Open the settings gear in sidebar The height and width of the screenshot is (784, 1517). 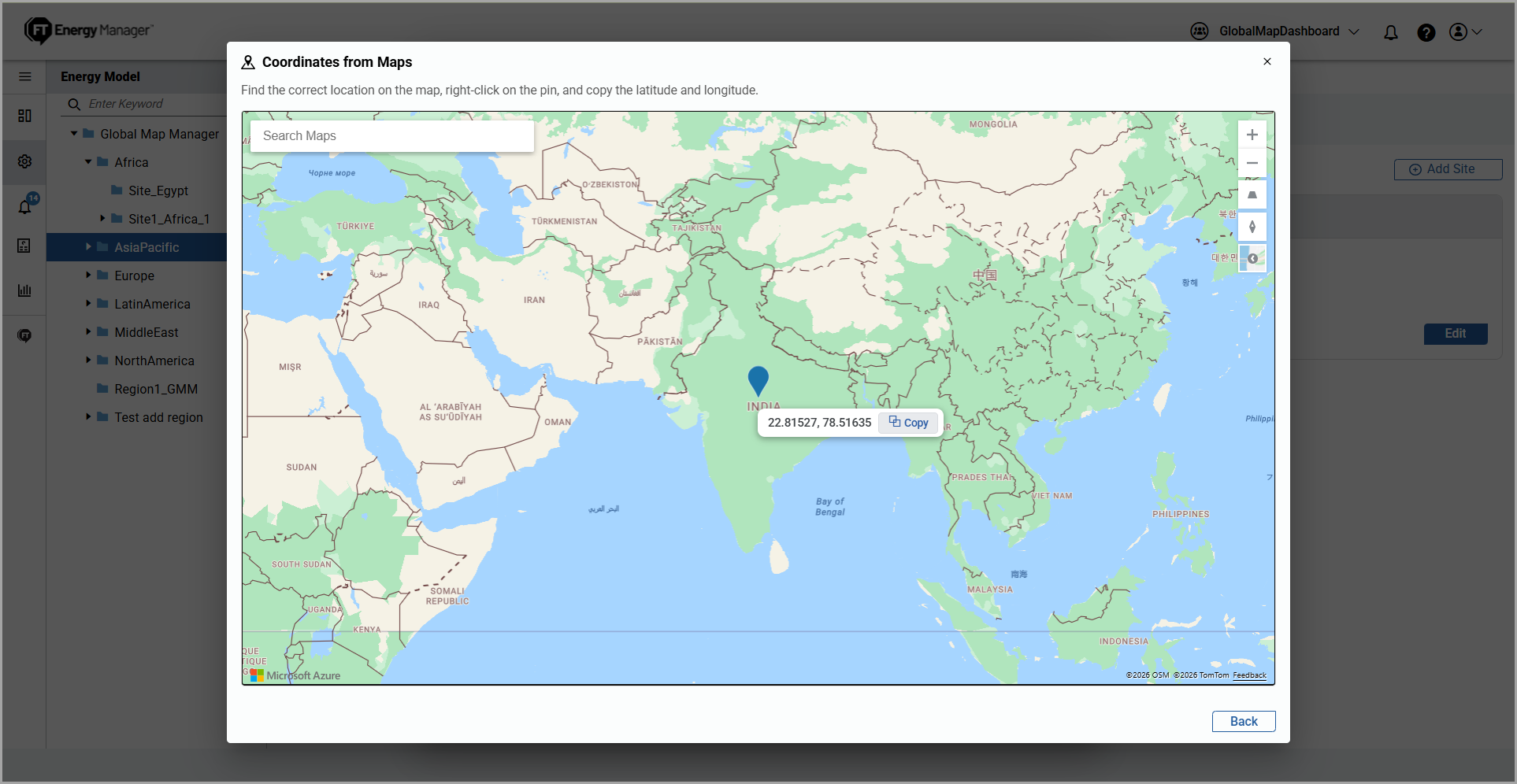[24, 161]
